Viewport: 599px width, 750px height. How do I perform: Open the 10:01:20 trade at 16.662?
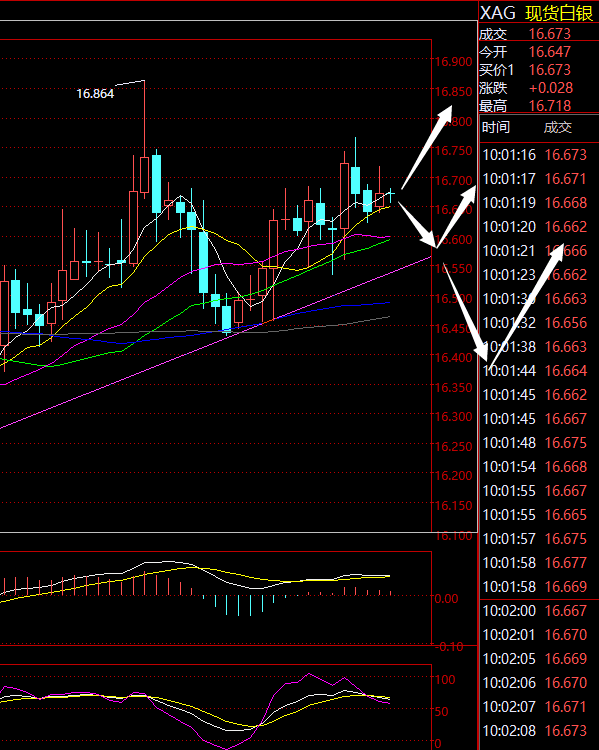coord(539,227)
